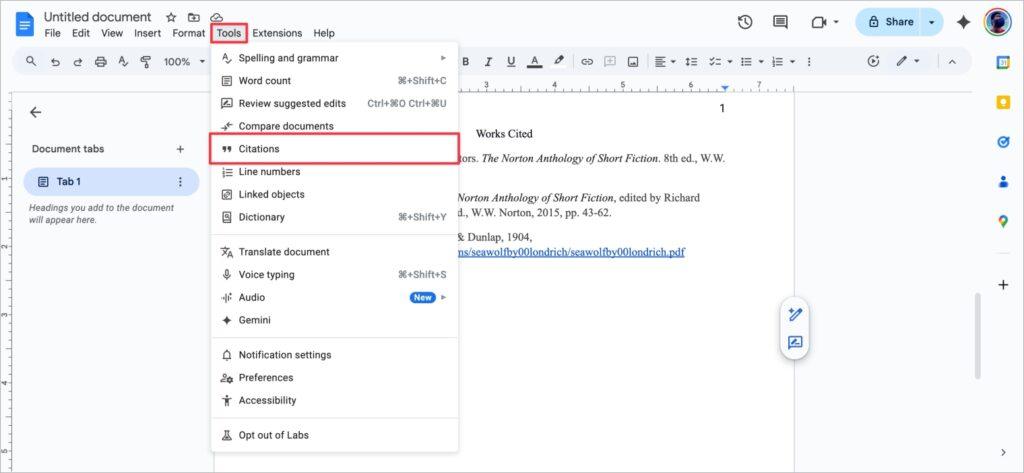
Task: Print the document via printer icon
Action: coord(101,61)
